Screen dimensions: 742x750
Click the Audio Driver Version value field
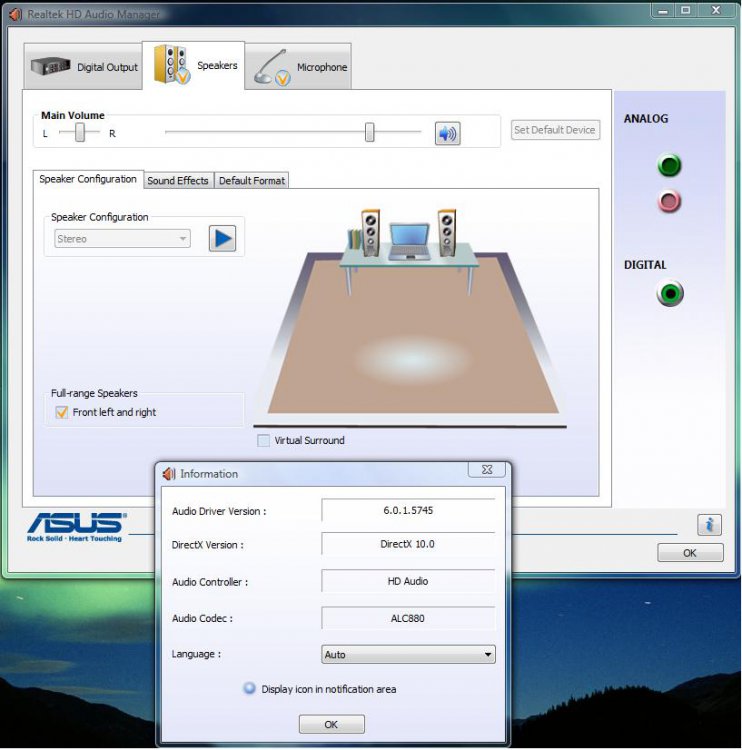(x=408, y=510)
